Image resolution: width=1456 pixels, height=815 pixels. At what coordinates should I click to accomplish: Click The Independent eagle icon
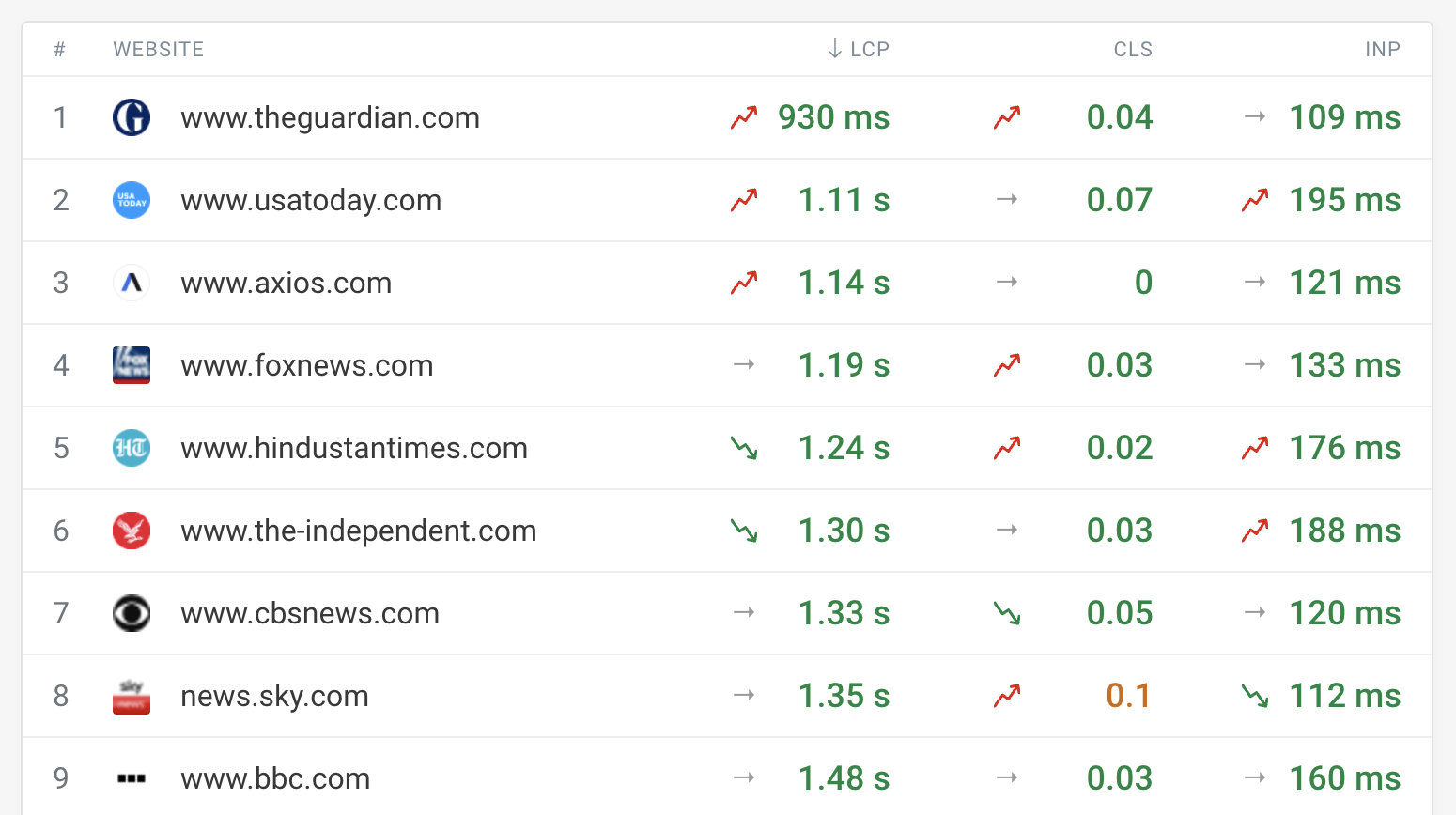pos(132,531)
